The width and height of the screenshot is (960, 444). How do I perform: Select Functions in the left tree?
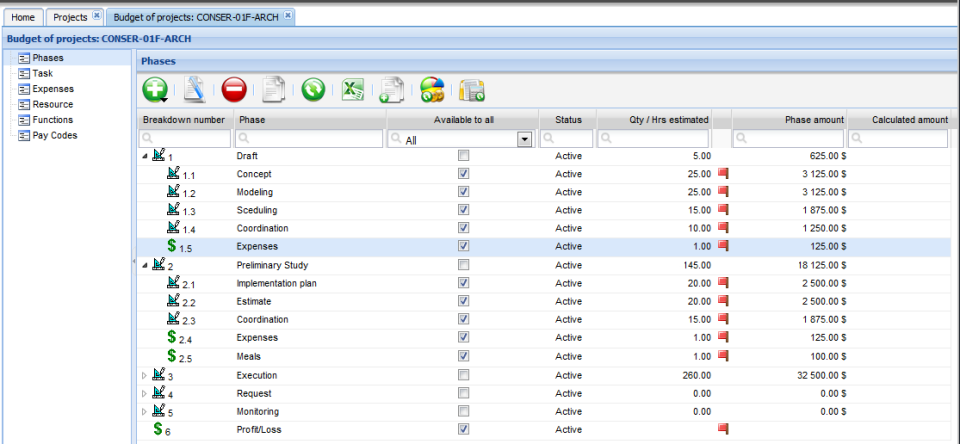click(x=53, y=120)
